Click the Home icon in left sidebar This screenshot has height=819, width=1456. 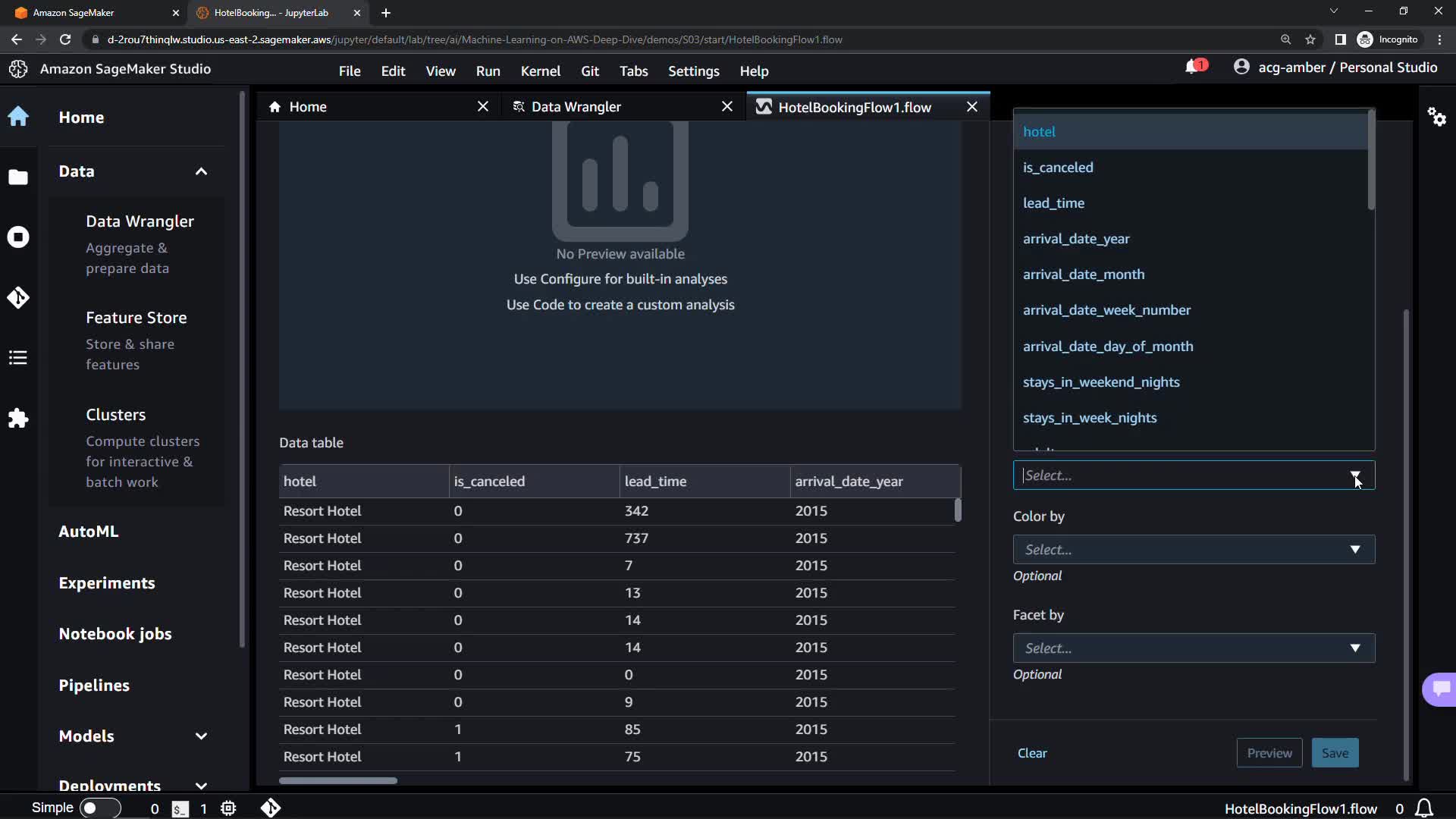pyautogui.click(x=18, y=117)
